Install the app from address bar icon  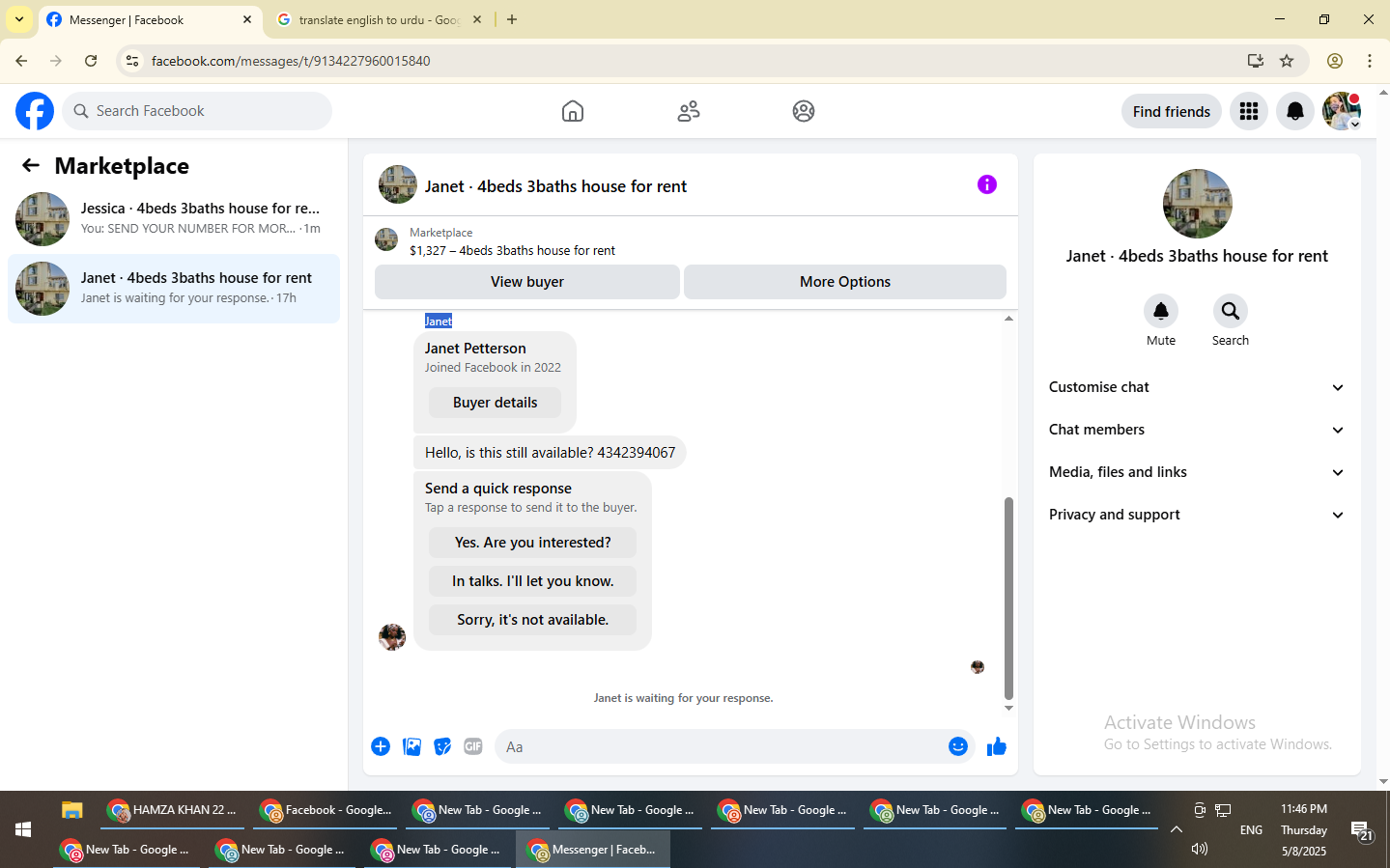pyautogui.click(x=1256, y=61)
